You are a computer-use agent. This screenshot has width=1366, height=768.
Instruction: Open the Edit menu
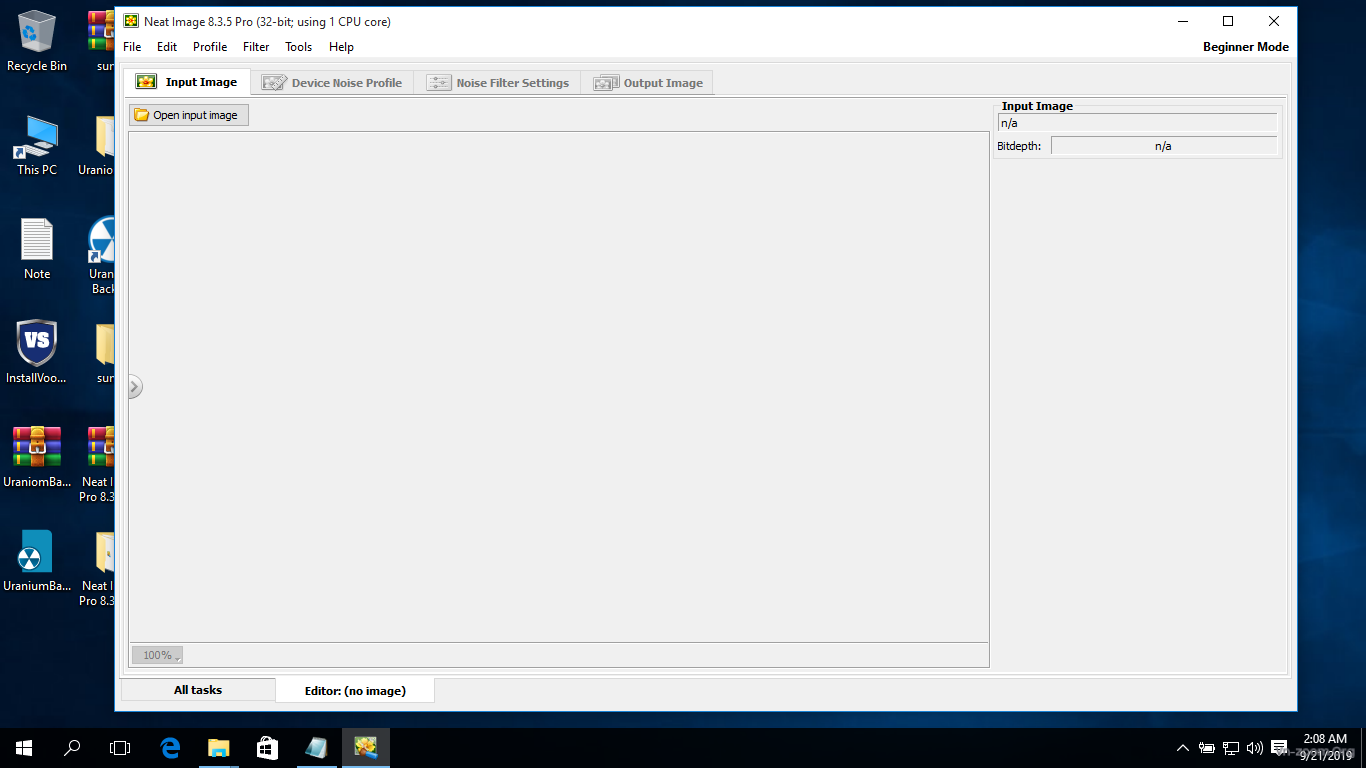167,47
